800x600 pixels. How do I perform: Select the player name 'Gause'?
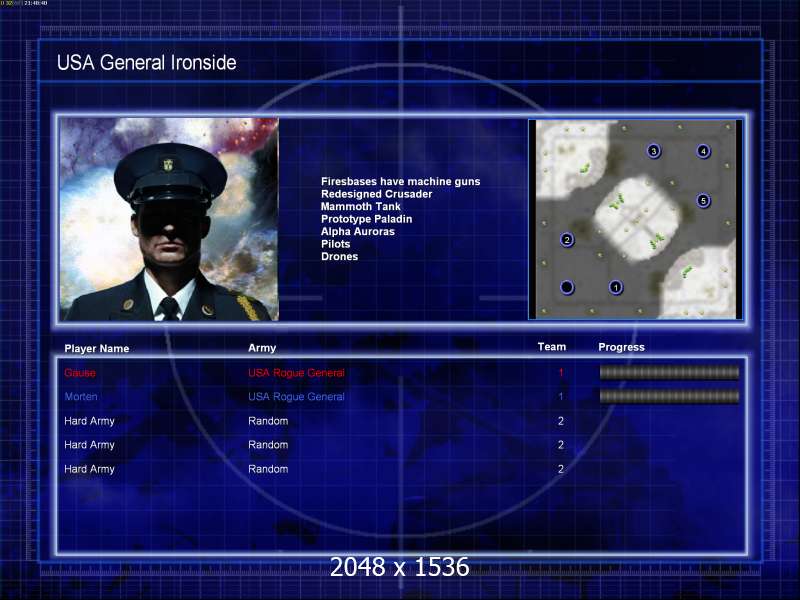click(x=80, y=373)
